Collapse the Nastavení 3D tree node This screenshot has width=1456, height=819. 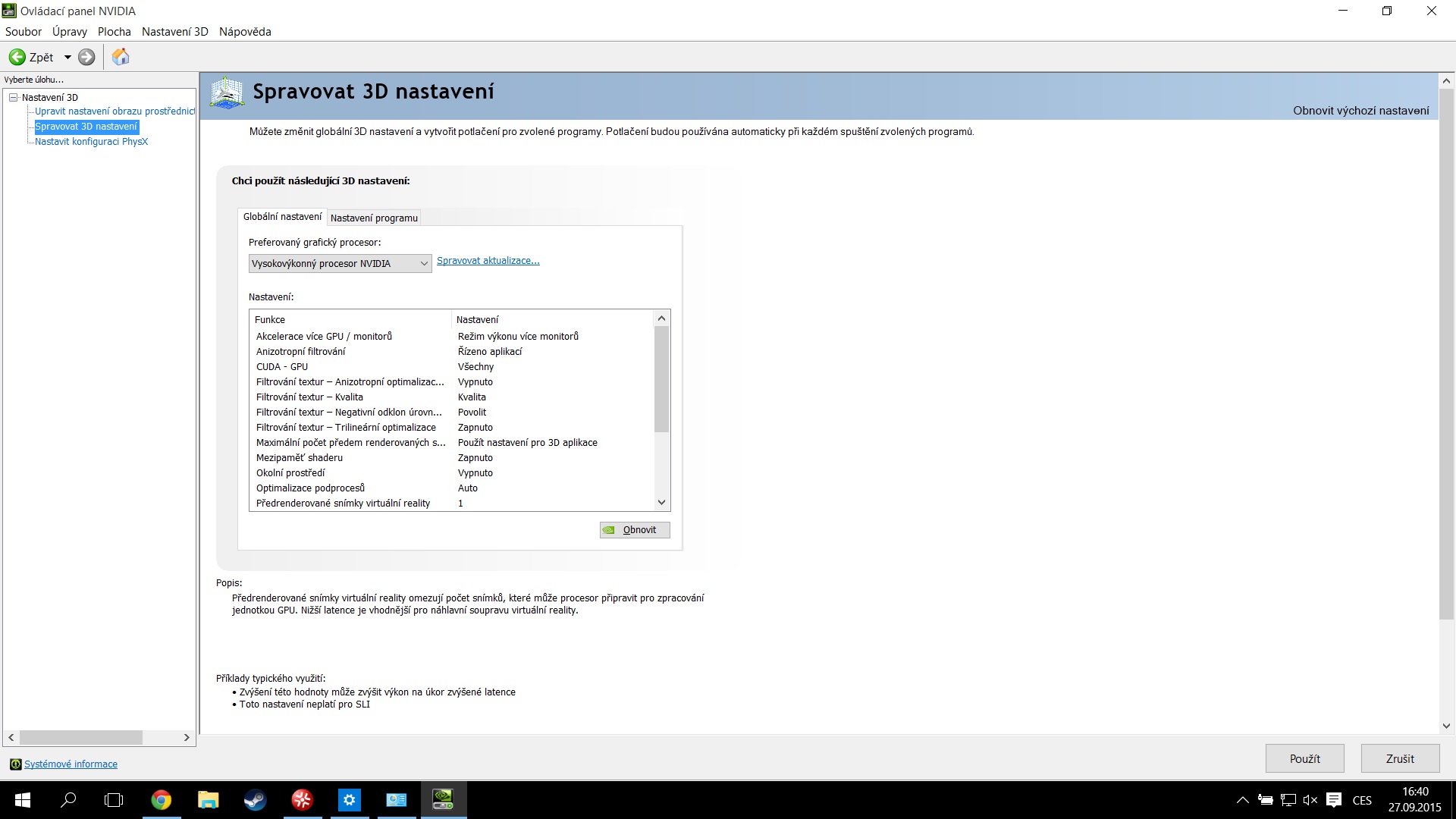[x=13, y=97]
